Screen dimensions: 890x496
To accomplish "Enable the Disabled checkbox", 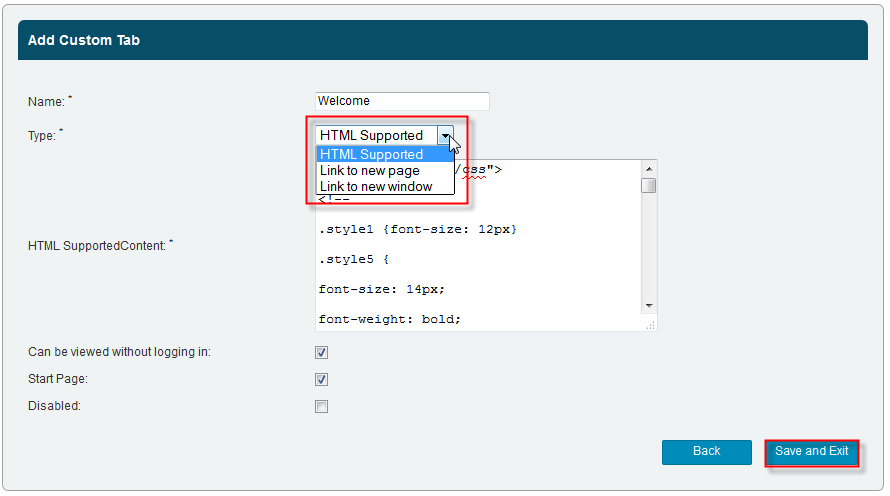I will coord(321,406).
